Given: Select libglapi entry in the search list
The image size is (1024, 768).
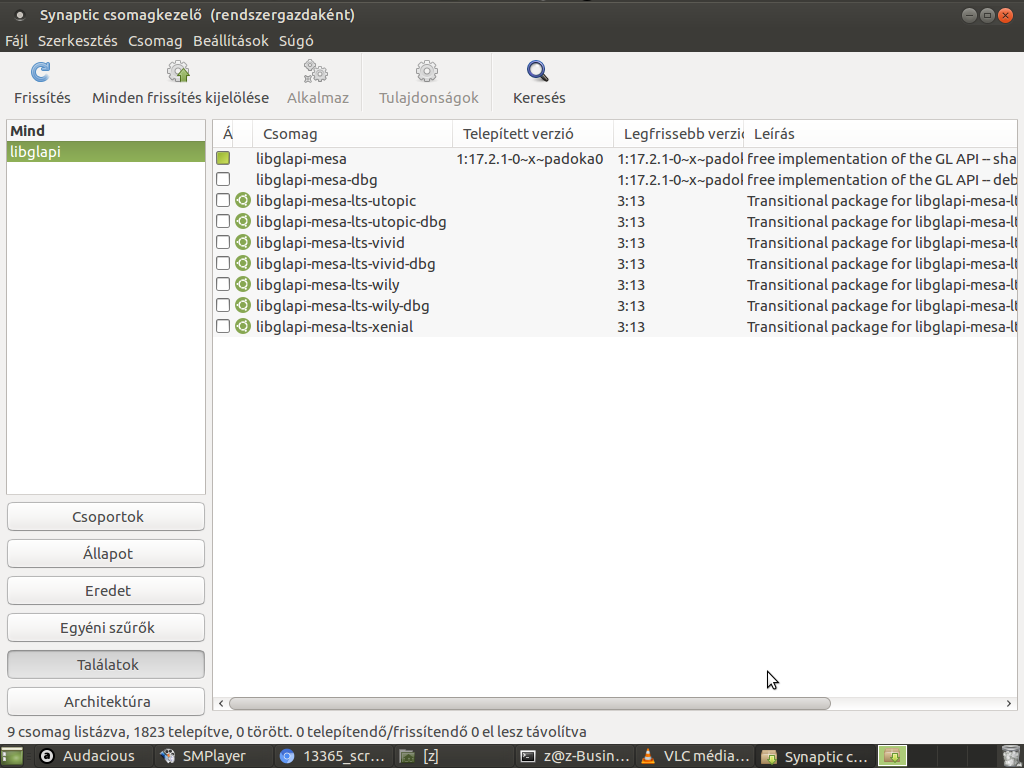Looking at the screenshot, I should pyautogui.click(x=106, y=152).
